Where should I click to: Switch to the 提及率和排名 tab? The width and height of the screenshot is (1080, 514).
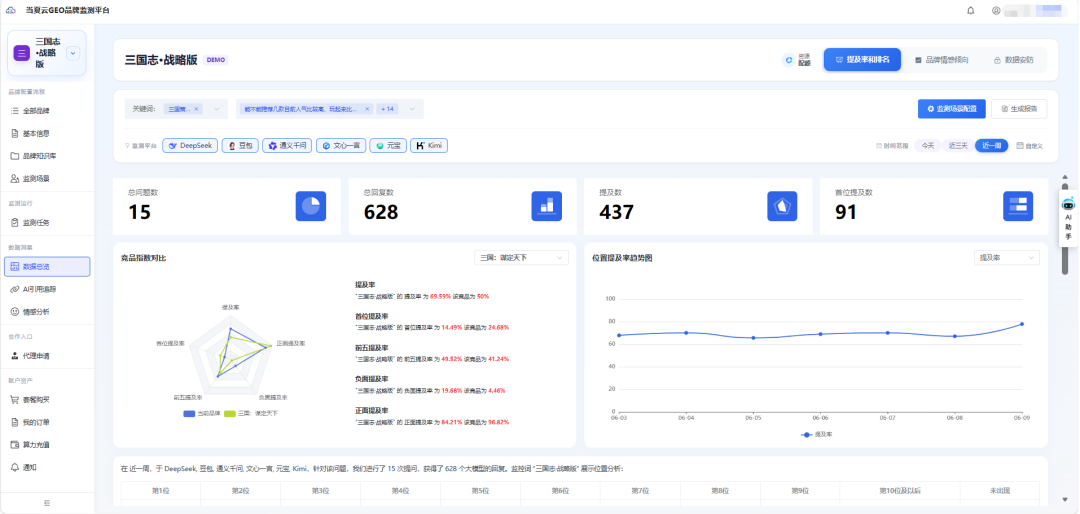(862, 60)
